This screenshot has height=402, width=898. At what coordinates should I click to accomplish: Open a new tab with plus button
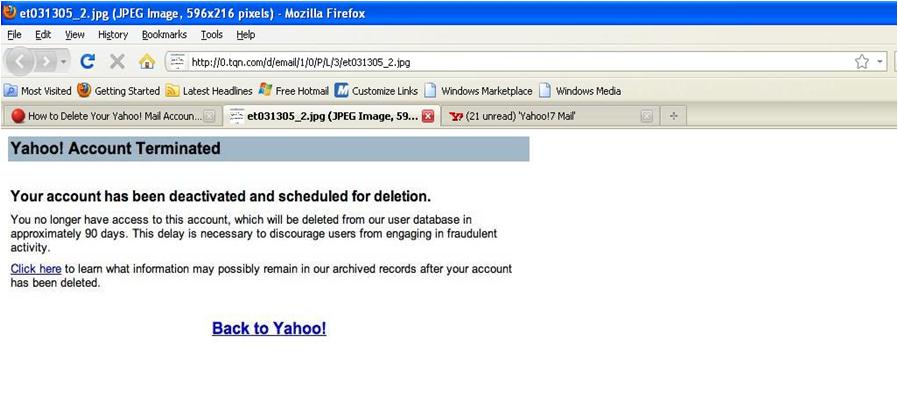tap(673, 116)
